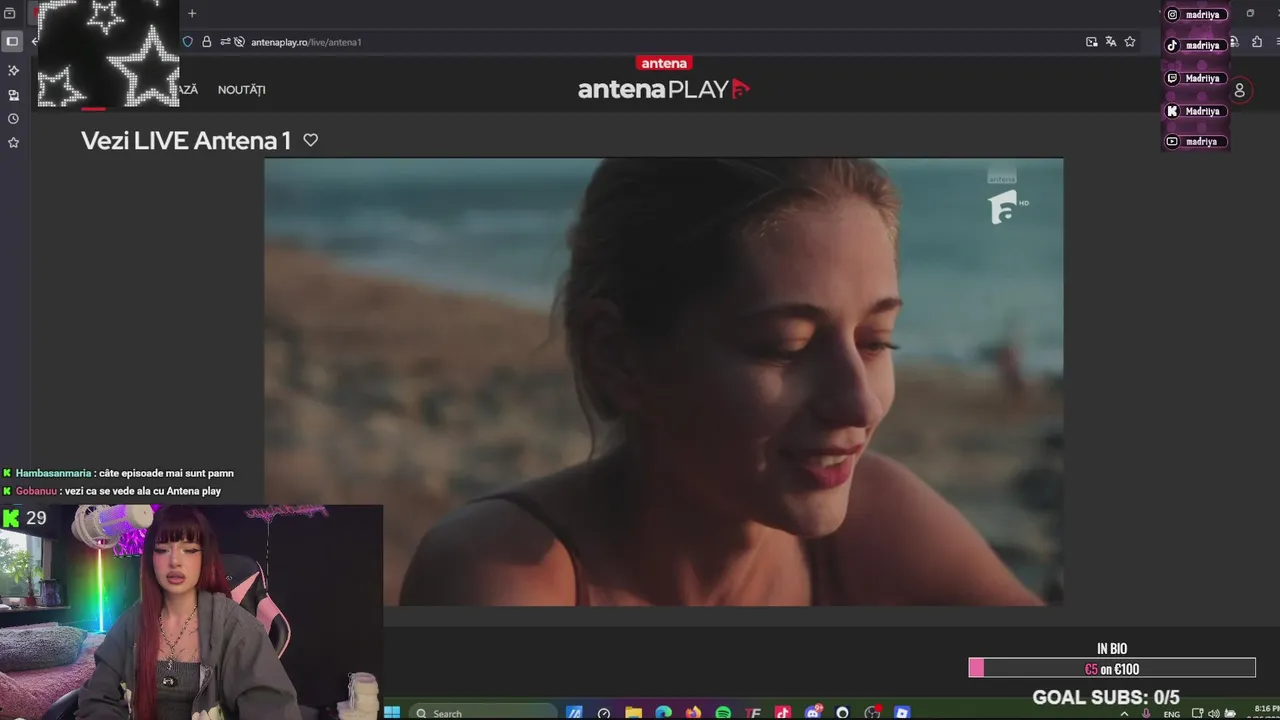Click the live Antena 1 video player
Viewport: 1280px width, 720px height.
pyautogui.click(x=663, y=381)
